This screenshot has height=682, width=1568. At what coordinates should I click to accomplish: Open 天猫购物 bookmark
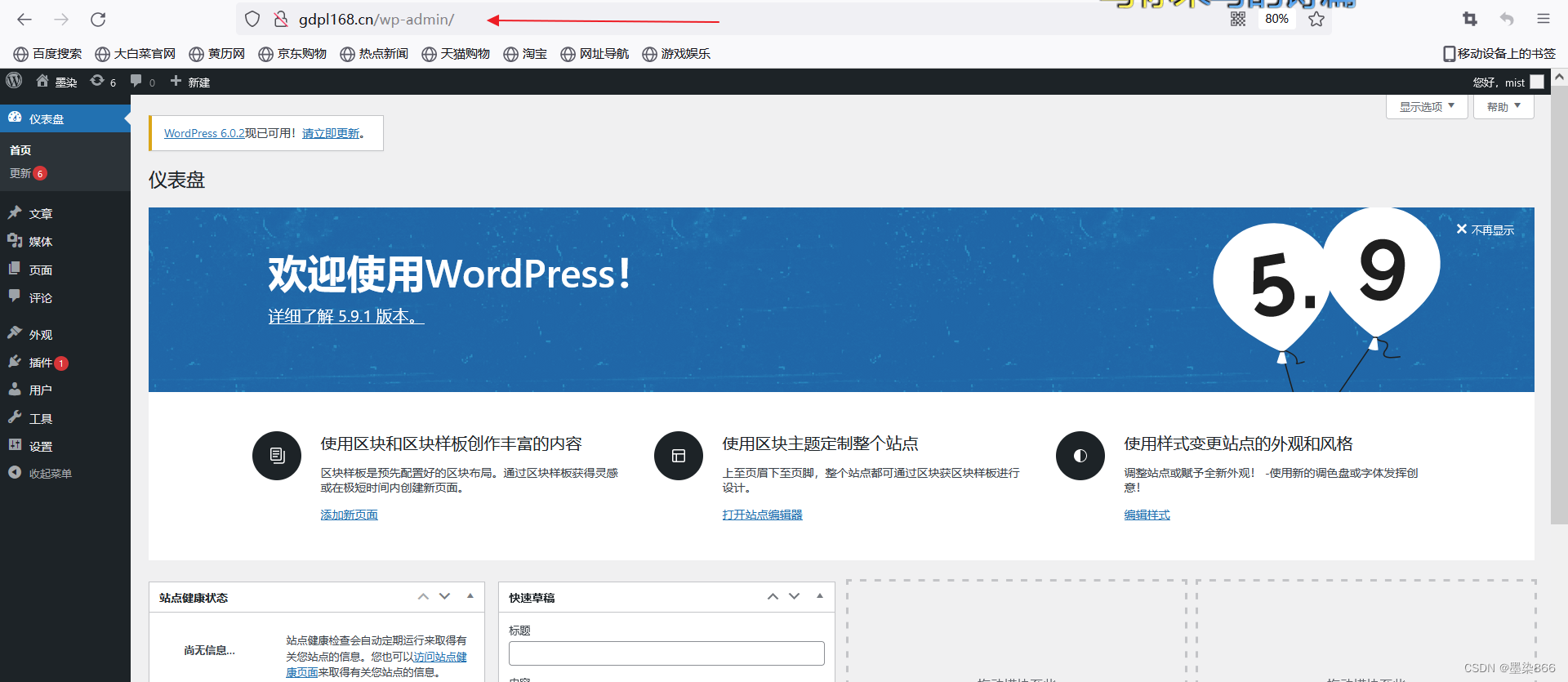point(456,54)
